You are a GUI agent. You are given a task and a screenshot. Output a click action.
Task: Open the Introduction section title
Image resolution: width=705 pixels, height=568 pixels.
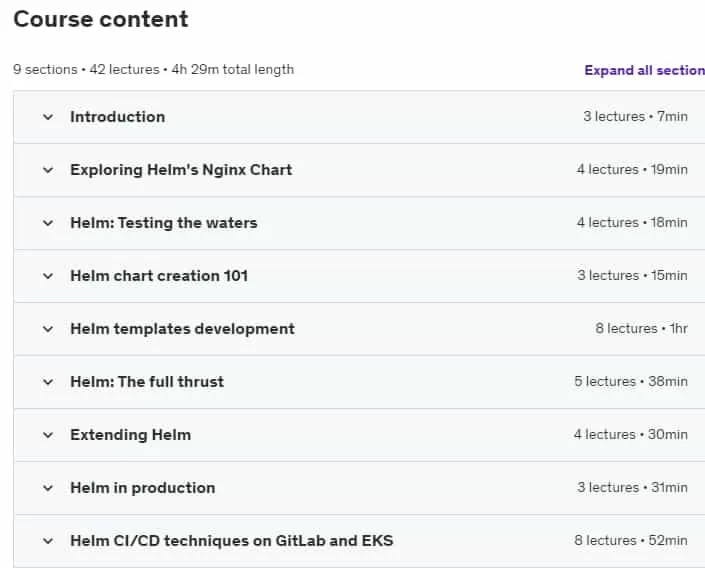pyautogui.click(x=118, y=117)
